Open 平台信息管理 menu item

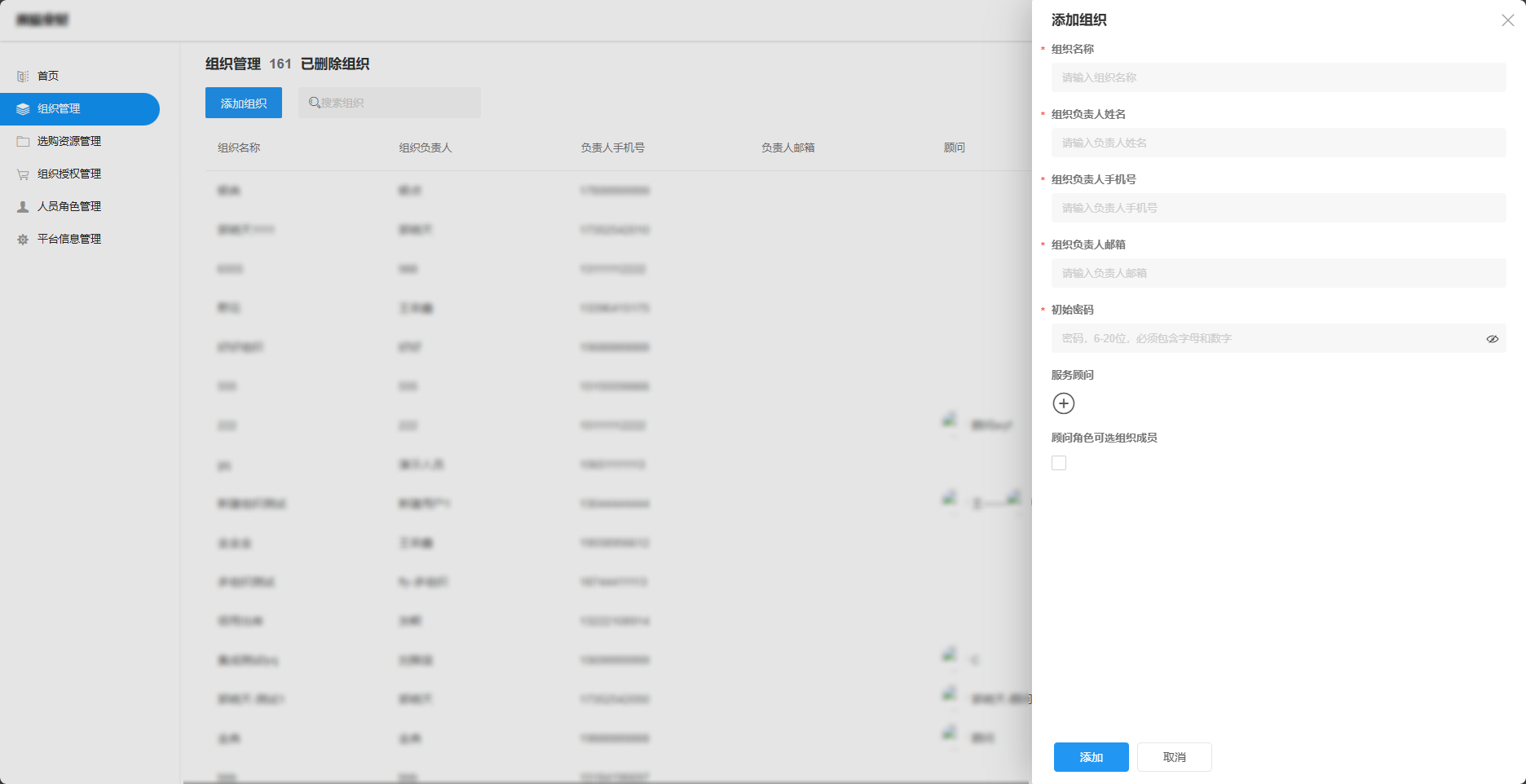tap(69, 239)
